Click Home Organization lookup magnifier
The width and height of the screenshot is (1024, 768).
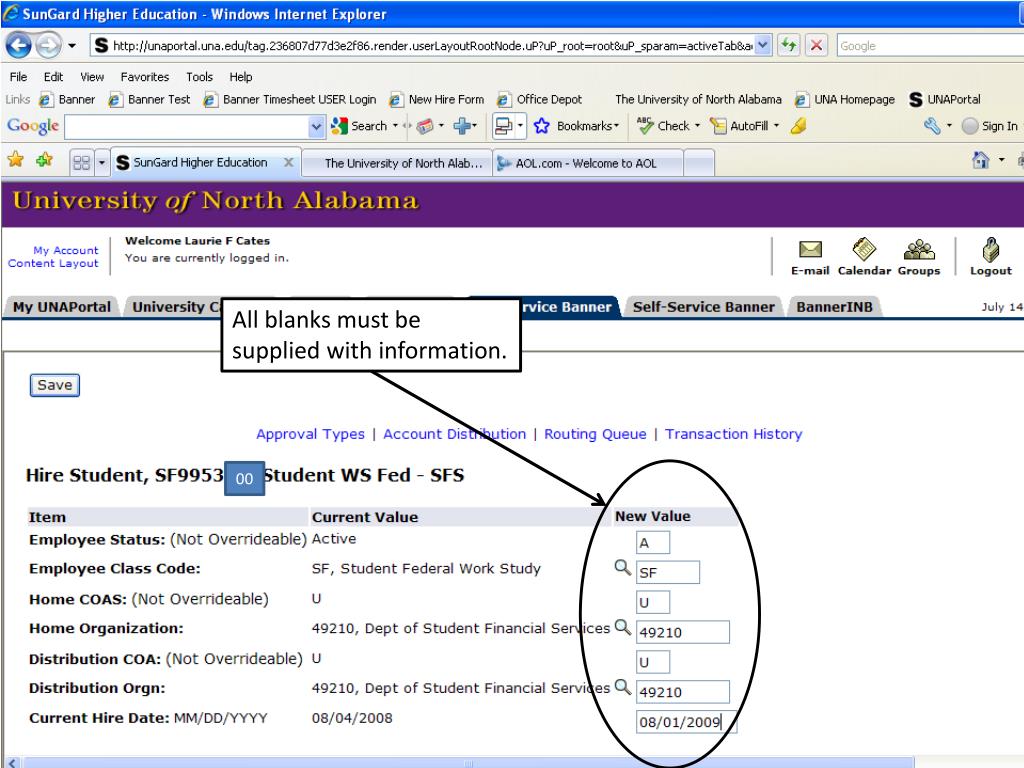[x=622, y=628]
